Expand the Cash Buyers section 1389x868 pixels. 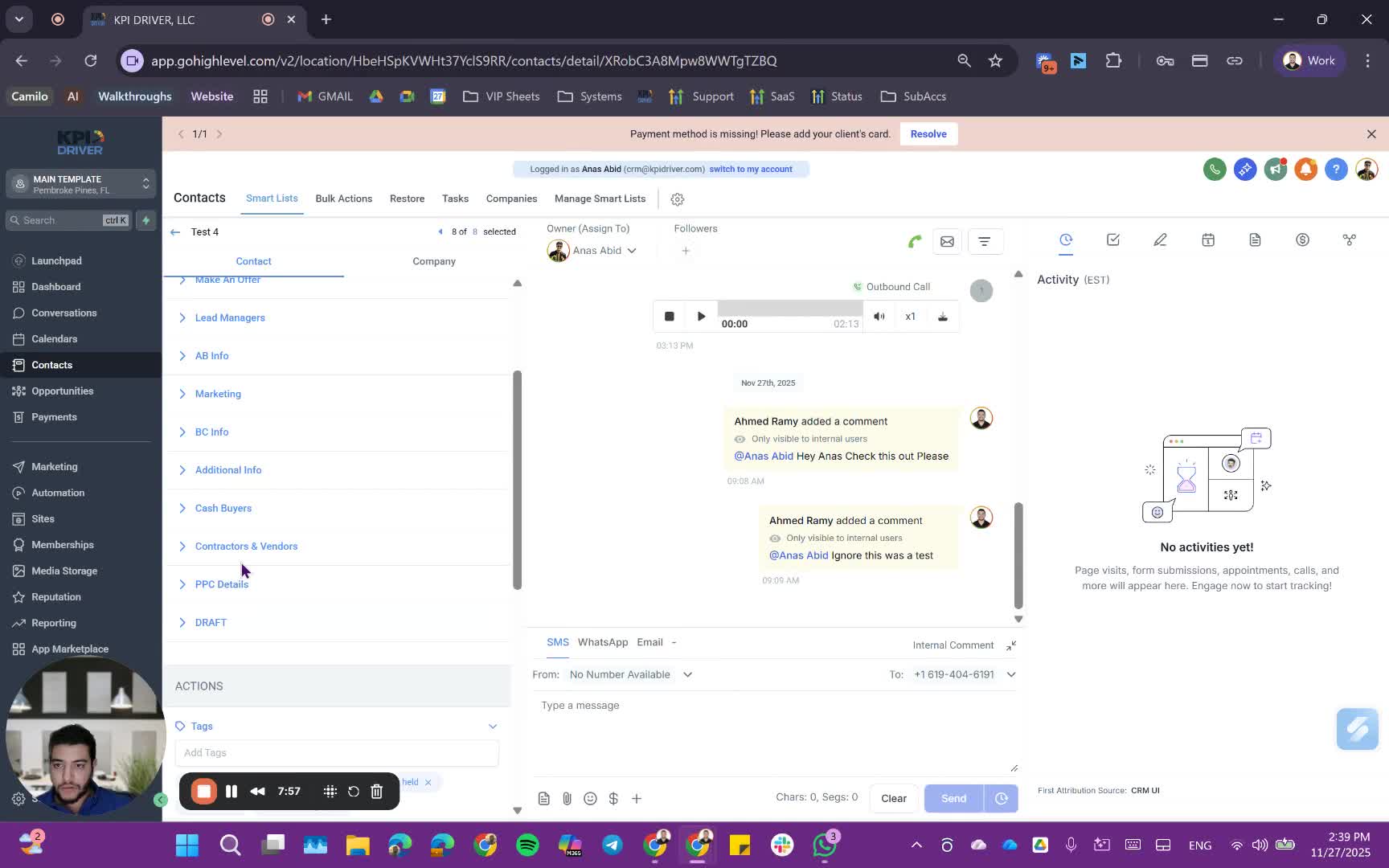[x=223, y=509]
